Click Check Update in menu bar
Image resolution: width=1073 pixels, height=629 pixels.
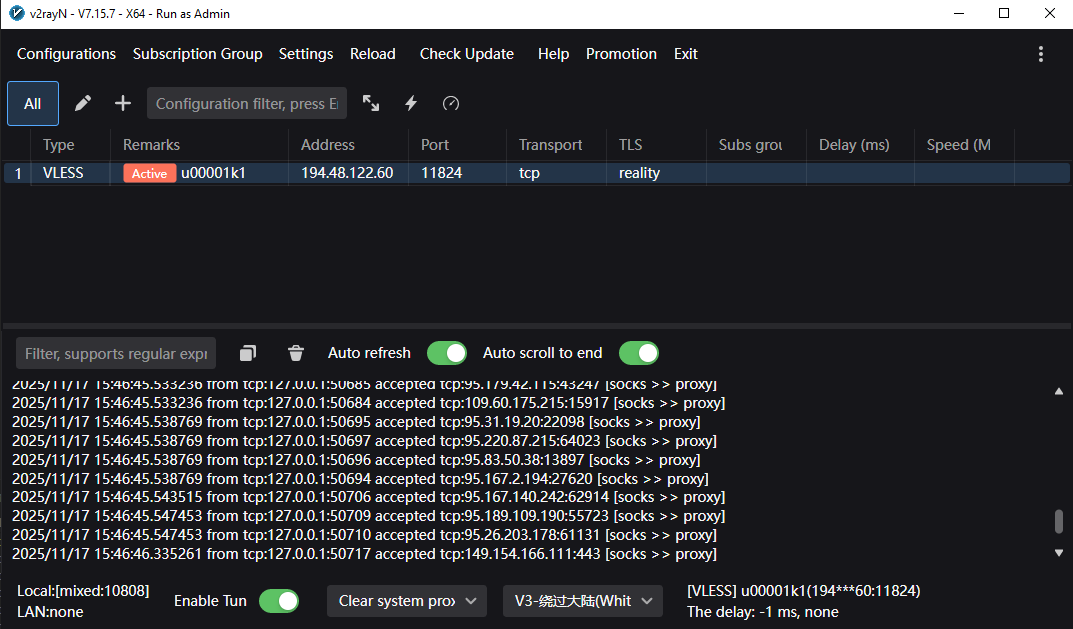tap(466, 54)
